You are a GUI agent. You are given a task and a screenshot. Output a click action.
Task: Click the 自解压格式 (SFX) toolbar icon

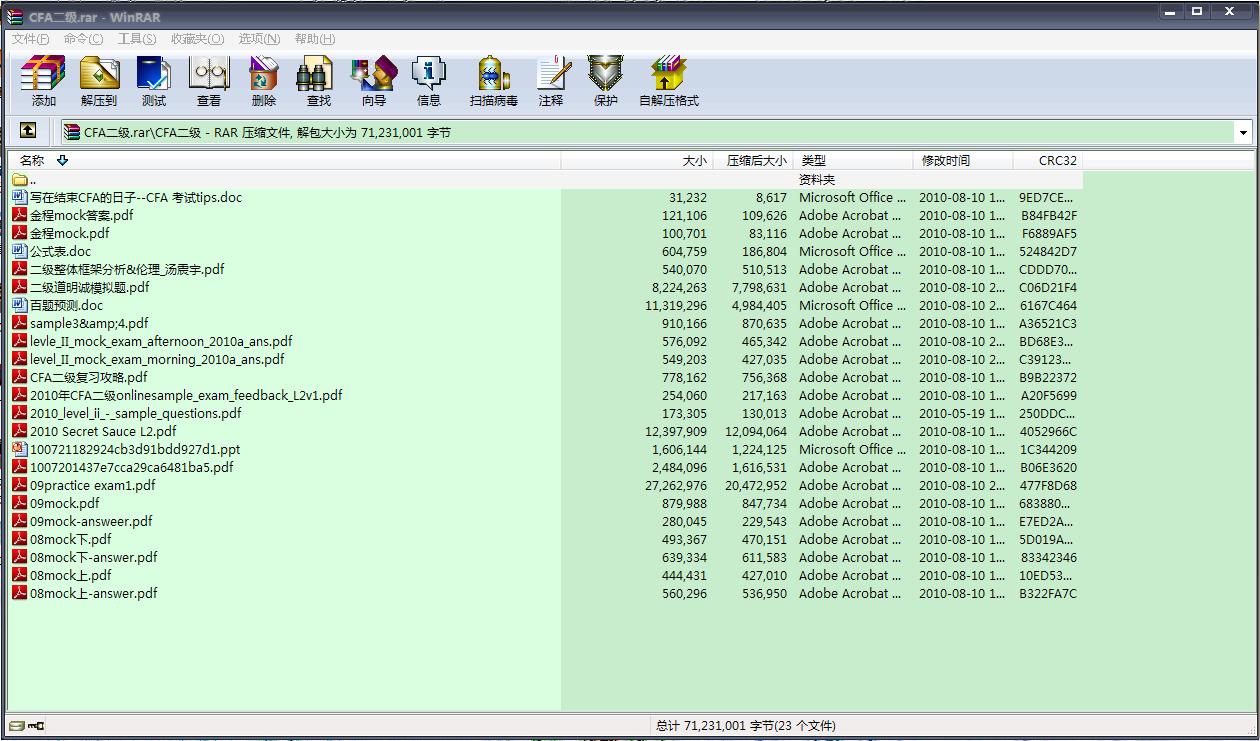coord(669,75)
